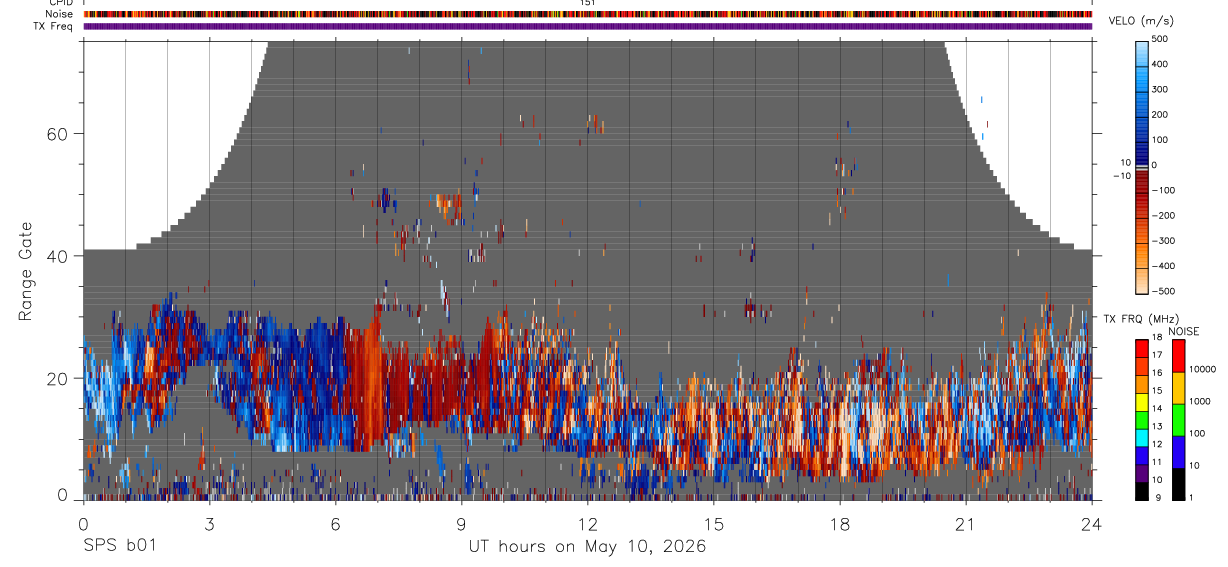Click the purple TX Freq strip above the plot
1228x567 pixels.
(x=588, y=26)
